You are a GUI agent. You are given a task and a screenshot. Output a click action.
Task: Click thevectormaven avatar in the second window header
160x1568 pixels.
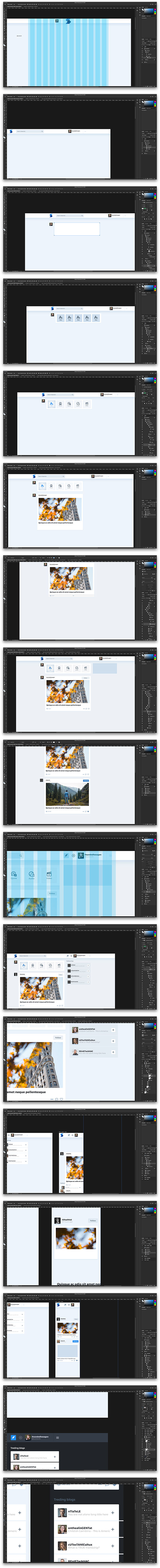coord(70,131)
